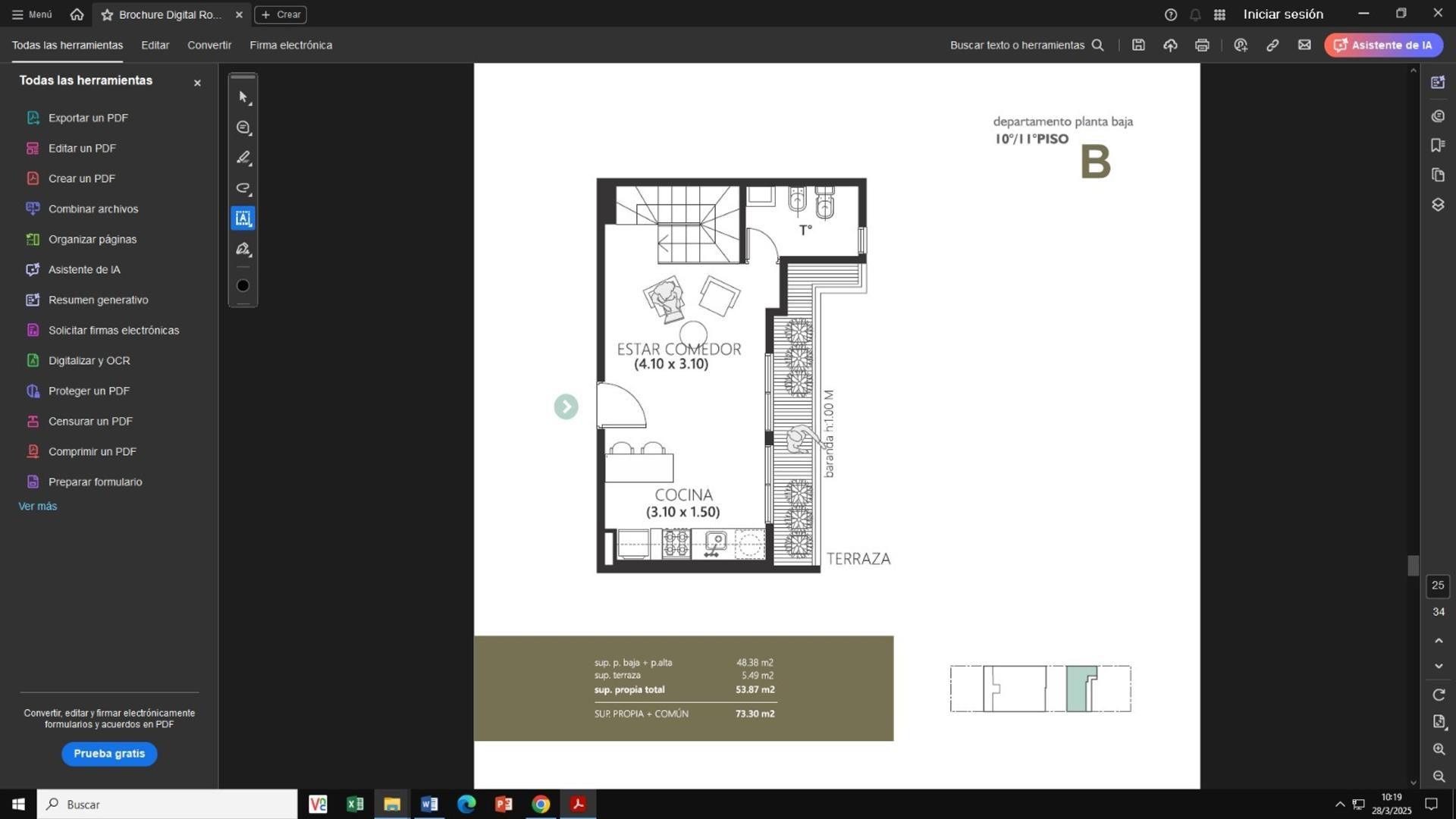Open the fill and sign tool
Screen dimensions: 1456x819
pyautogui.click(x=243, y=249)
